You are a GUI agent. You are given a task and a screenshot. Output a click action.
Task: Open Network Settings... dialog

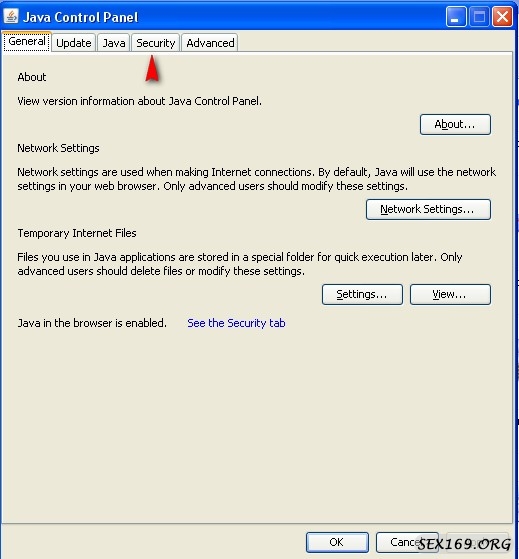coord(428,209)
